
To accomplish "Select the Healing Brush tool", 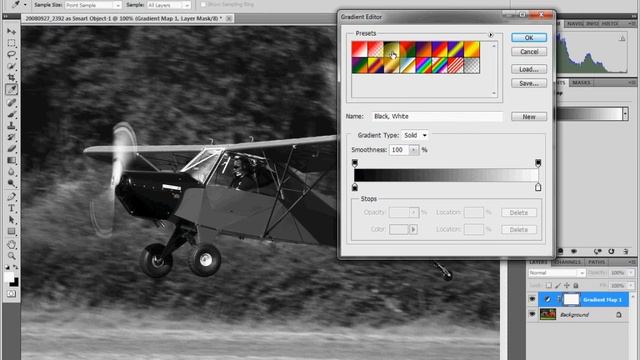I will [x=11, y=102].
